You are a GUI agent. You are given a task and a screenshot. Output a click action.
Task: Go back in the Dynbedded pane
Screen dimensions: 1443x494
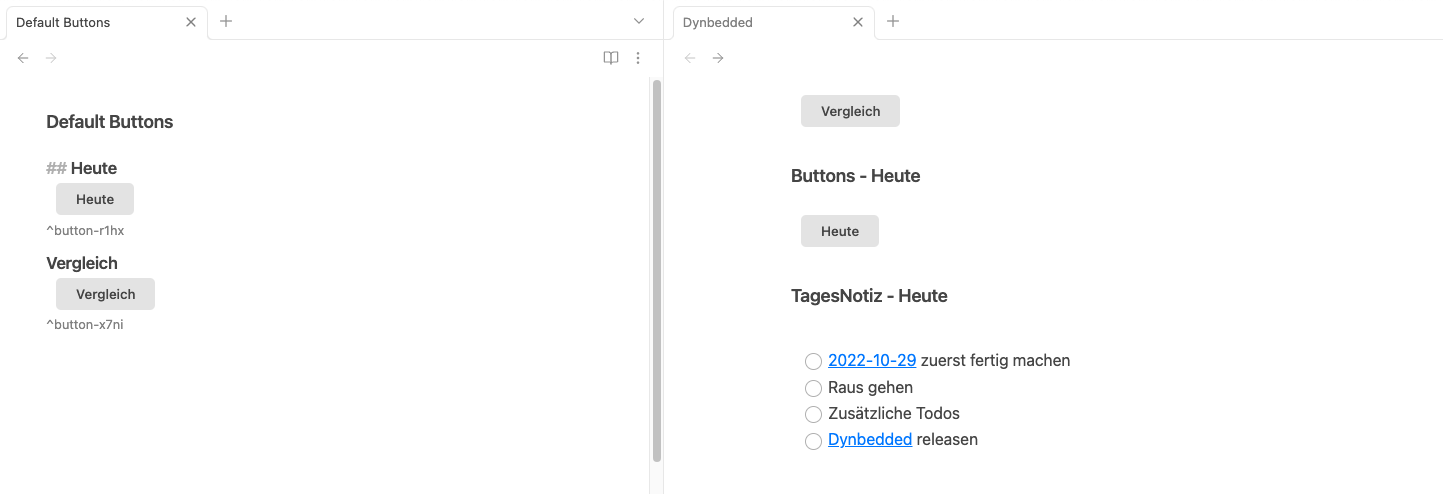tap(690, 58)
